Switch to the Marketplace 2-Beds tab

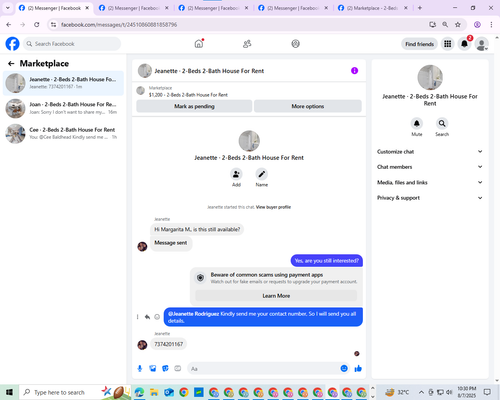coord(373,8)
